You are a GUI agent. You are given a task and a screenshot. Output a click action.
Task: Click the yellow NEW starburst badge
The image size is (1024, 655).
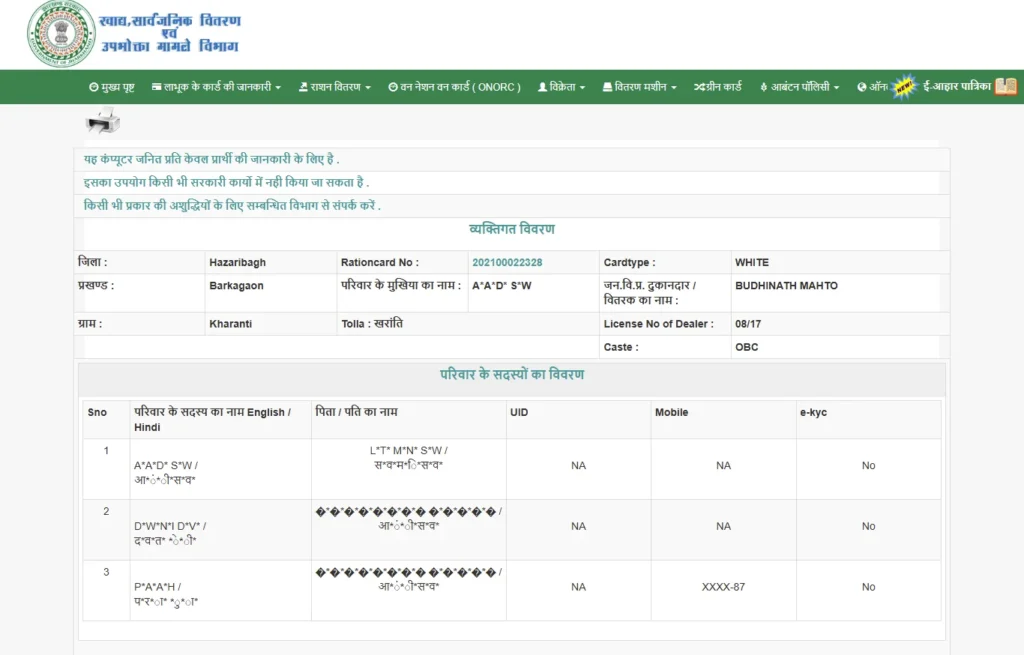click(904, 86)
